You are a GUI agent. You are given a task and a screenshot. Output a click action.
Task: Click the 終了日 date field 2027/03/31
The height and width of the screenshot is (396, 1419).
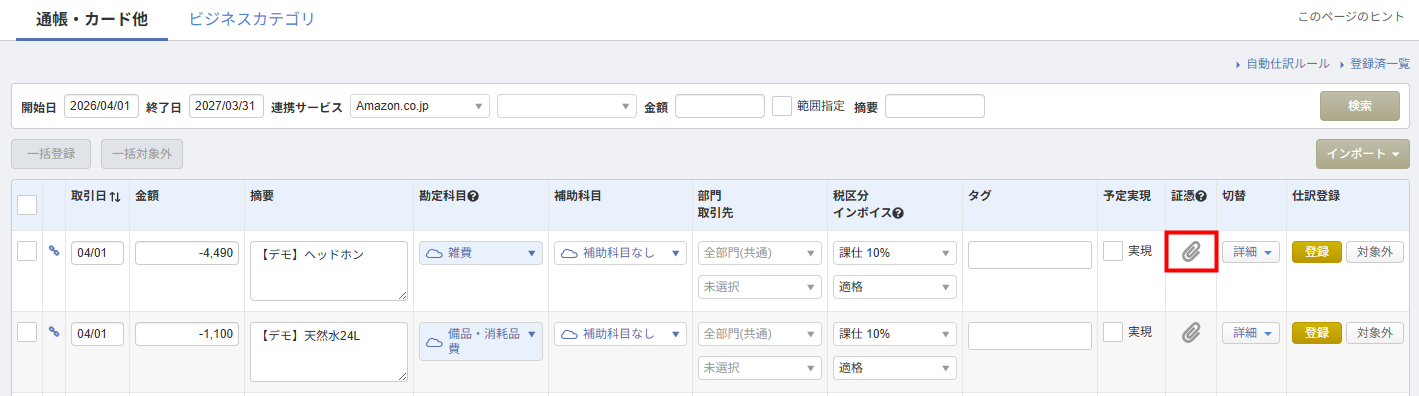[226, 106]
